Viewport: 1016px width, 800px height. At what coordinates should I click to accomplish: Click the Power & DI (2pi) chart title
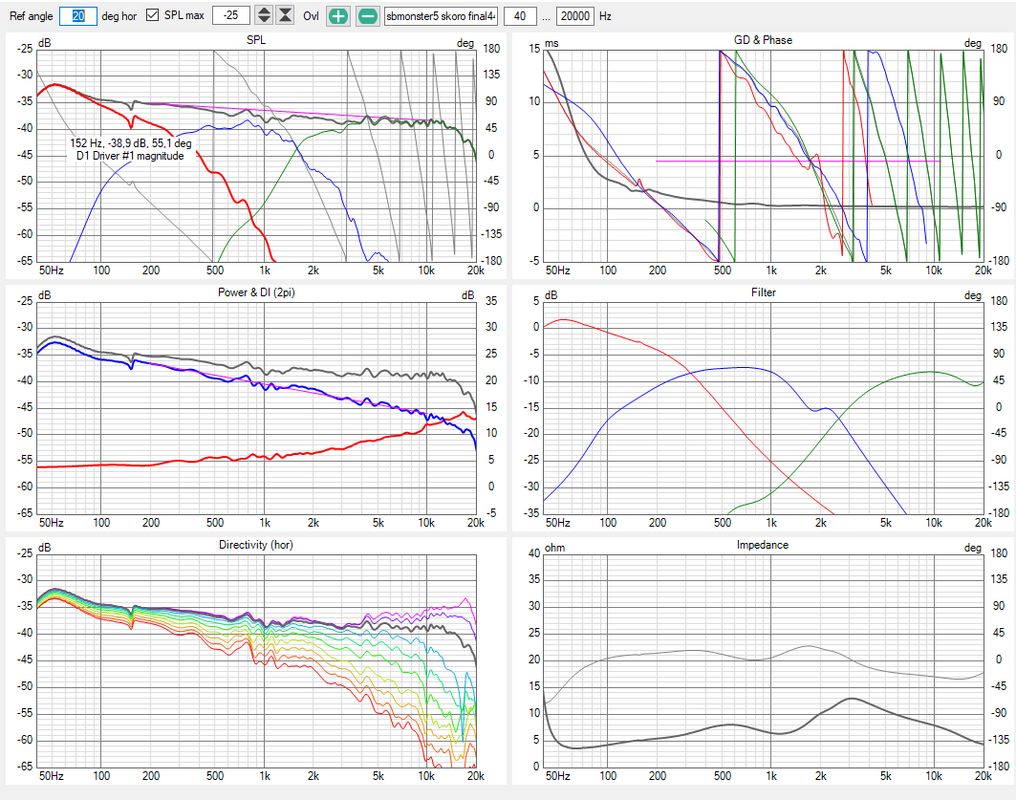click(x=256, y=293)
